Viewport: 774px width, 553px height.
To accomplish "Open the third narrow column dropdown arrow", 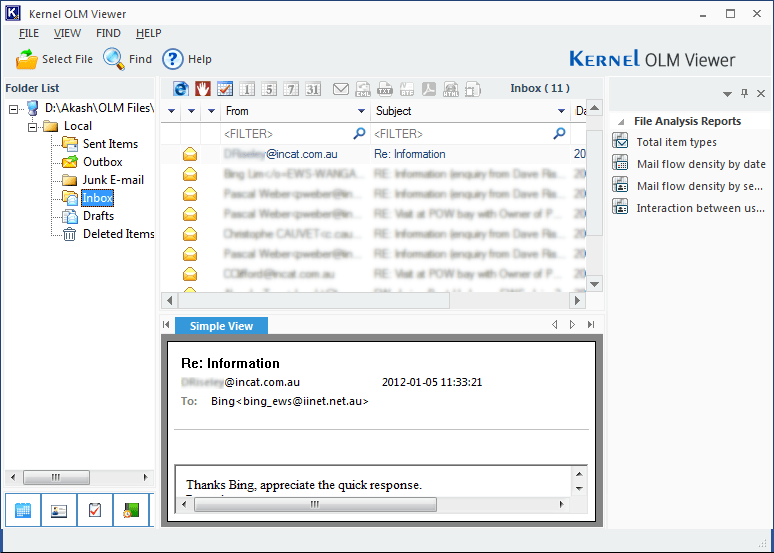I will point(211,111).
